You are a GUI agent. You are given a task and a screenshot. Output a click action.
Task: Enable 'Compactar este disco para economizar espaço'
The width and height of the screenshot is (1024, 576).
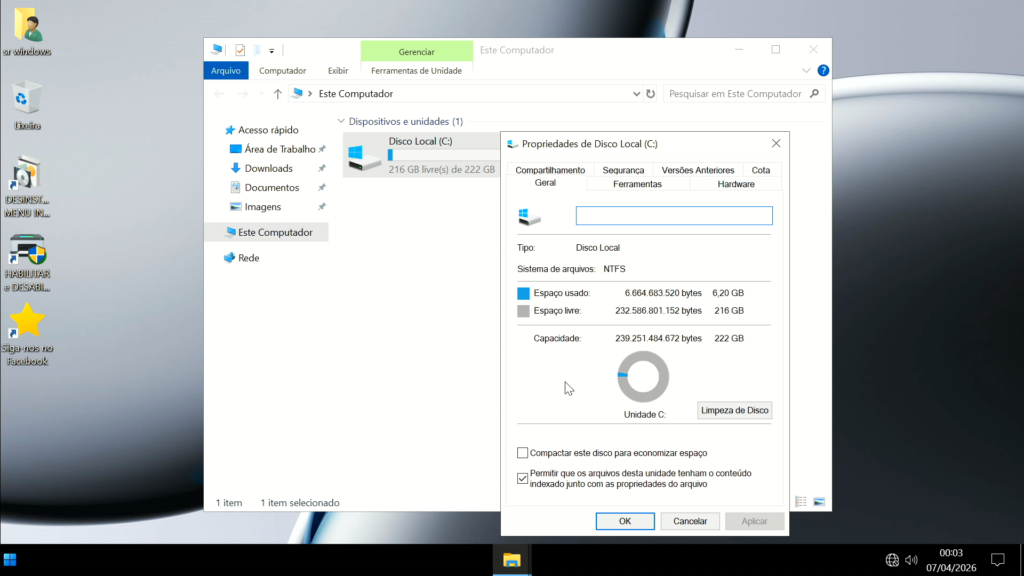click(523, 453)
